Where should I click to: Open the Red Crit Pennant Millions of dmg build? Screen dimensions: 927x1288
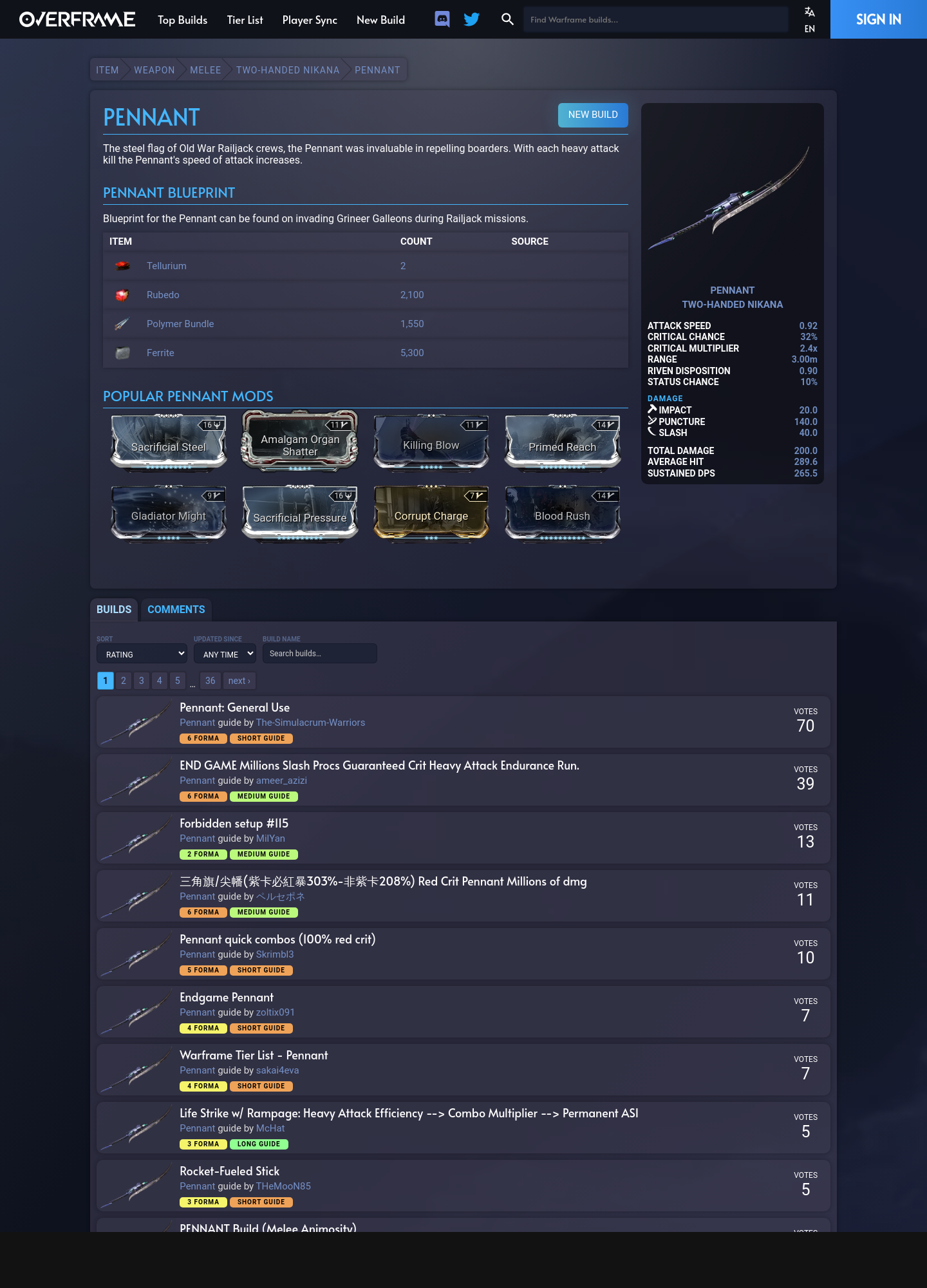383,882
